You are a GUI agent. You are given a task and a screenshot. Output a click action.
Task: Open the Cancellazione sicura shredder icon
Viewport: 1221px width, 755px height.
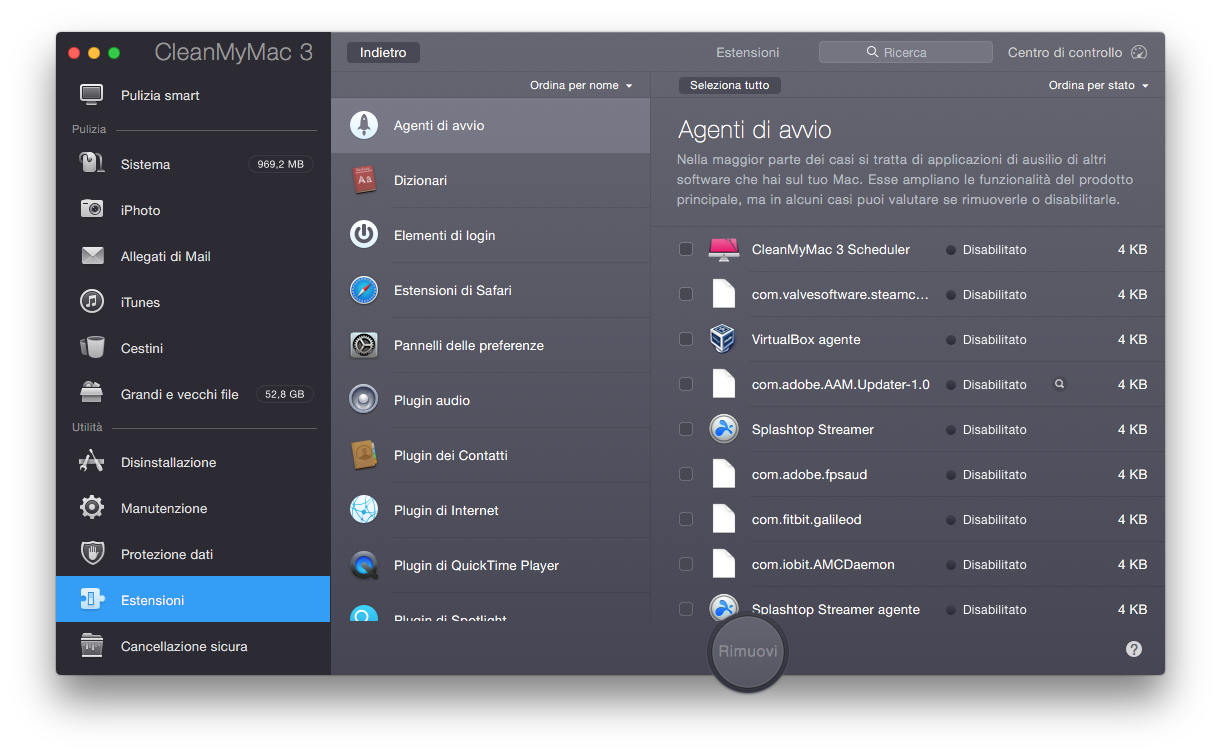pos(92,646)
